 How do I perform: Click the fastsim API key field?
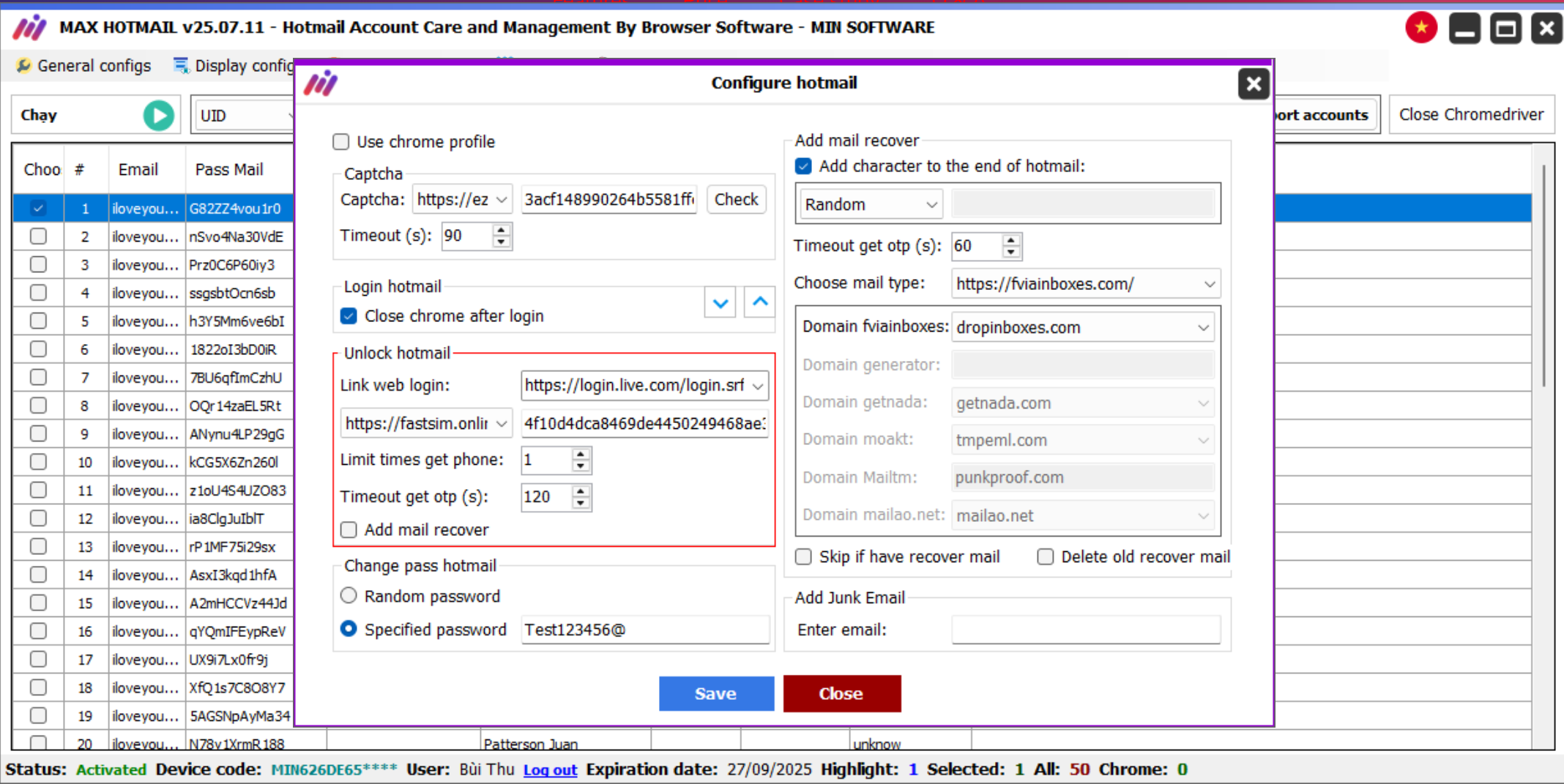pos(645,424)
